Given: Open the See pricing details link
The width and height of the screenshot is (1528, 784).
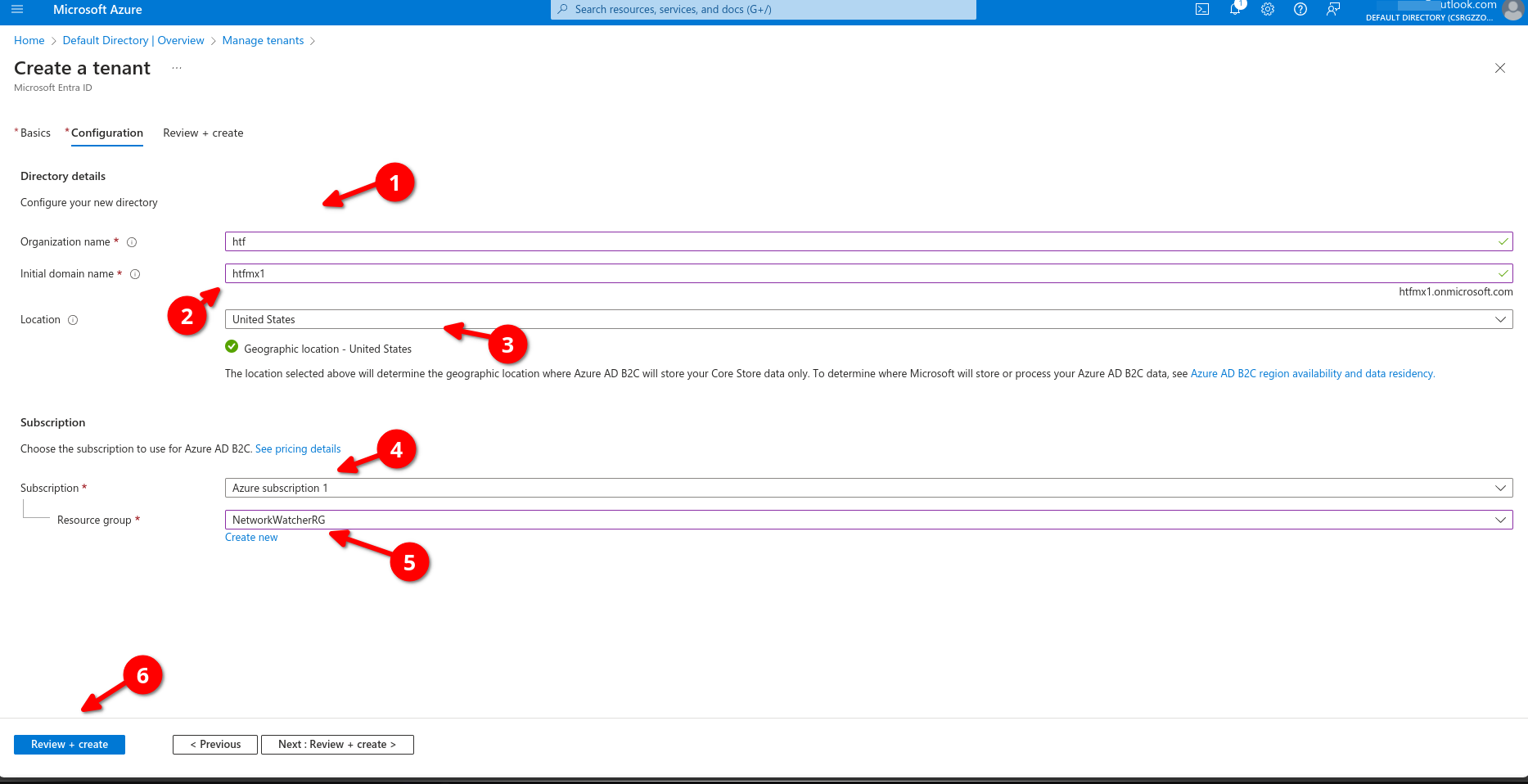Looking at the screenshot, I should pos(298,449).
